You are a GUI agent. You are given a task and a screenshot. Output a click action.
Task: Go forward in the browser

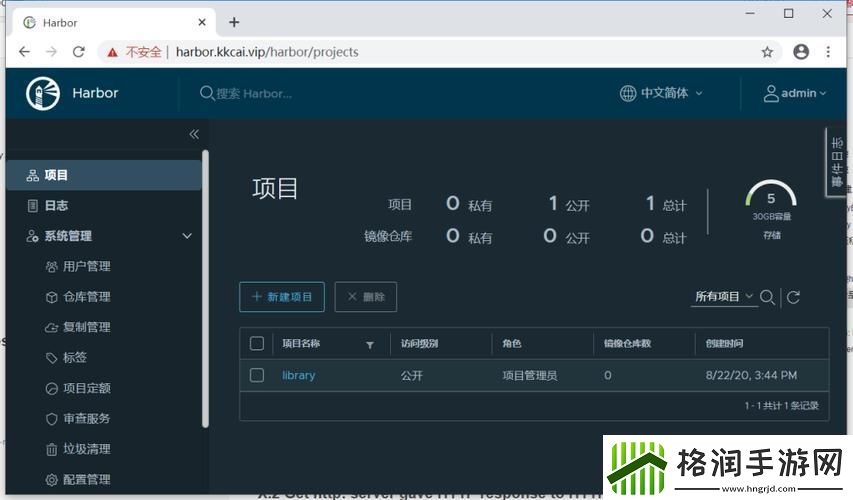pyautogui.click(x=52, y=52)
